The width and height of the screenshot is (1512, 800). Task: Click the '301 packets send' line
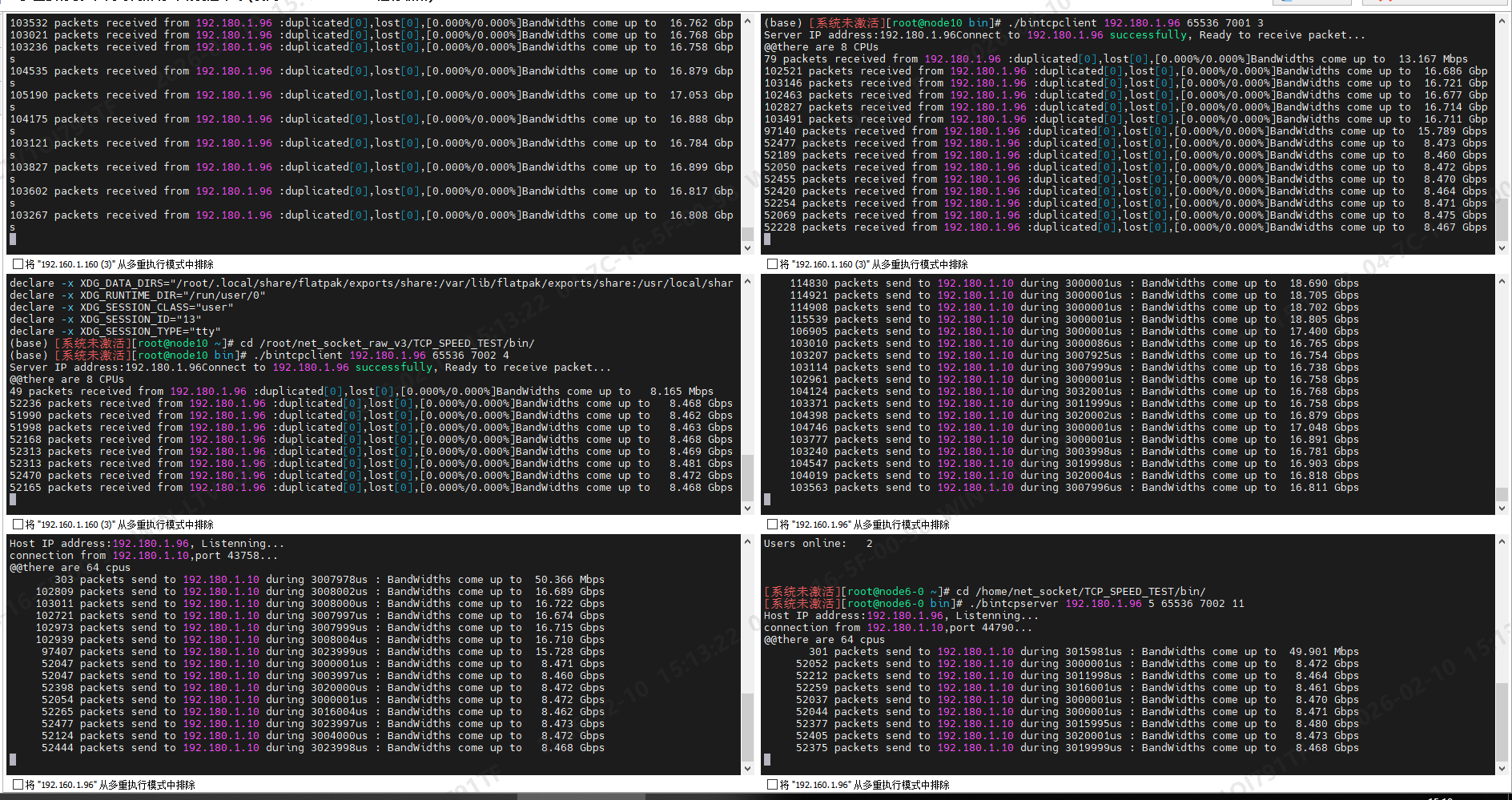pos(1084,652)
